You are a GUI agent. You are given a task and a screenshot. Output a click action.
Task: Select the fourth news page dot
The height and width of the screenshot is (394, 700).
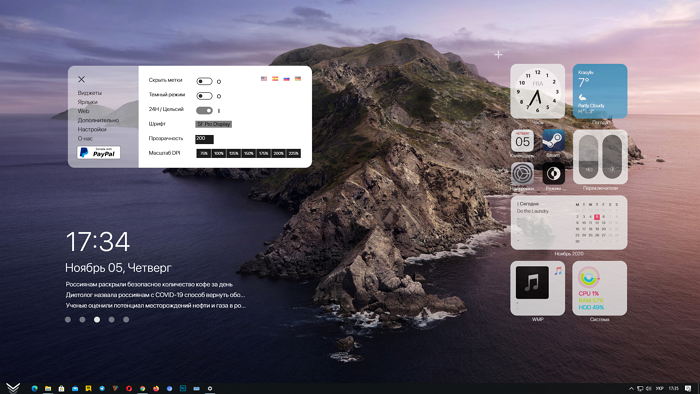pos(112,319)
